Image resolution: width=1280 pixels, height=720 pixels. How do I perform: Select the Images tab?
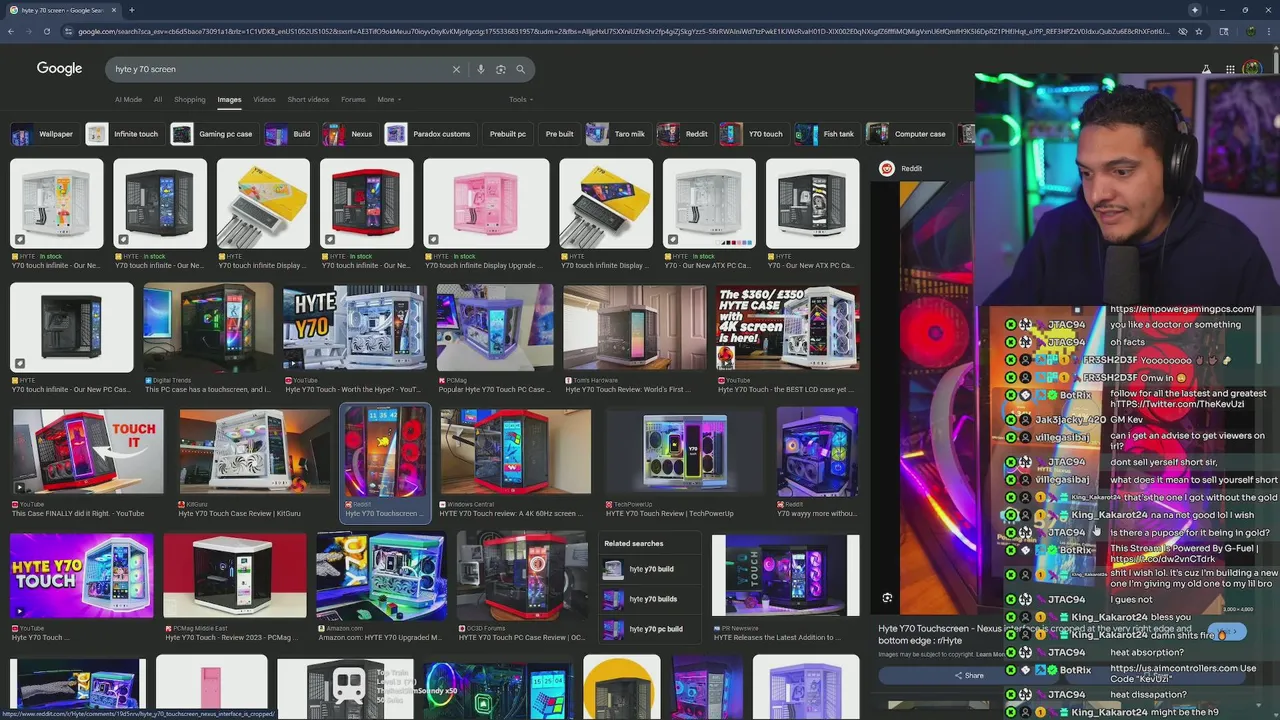pos(229,99)
